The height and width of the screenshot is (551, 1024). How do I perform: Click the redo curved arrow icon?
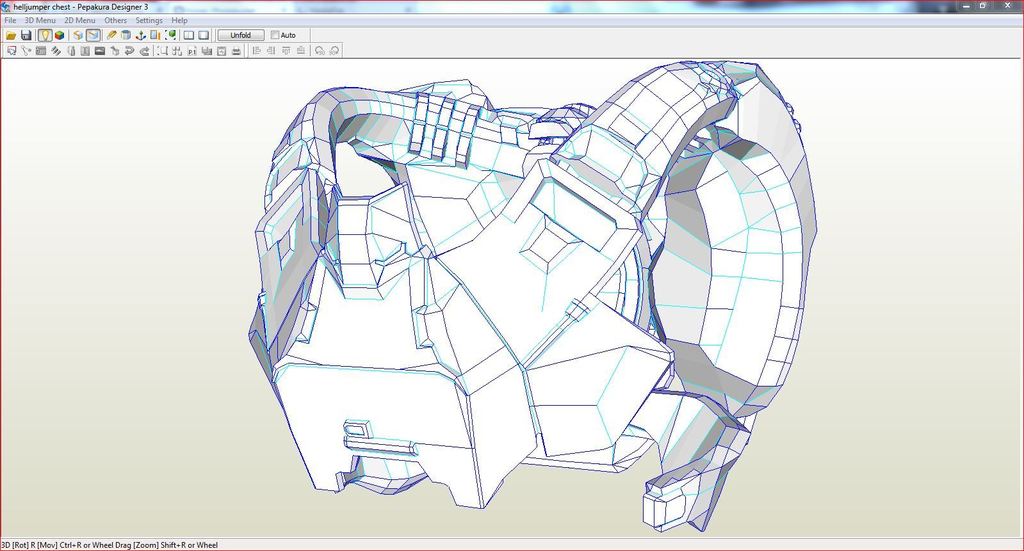[x=144, y=51]
